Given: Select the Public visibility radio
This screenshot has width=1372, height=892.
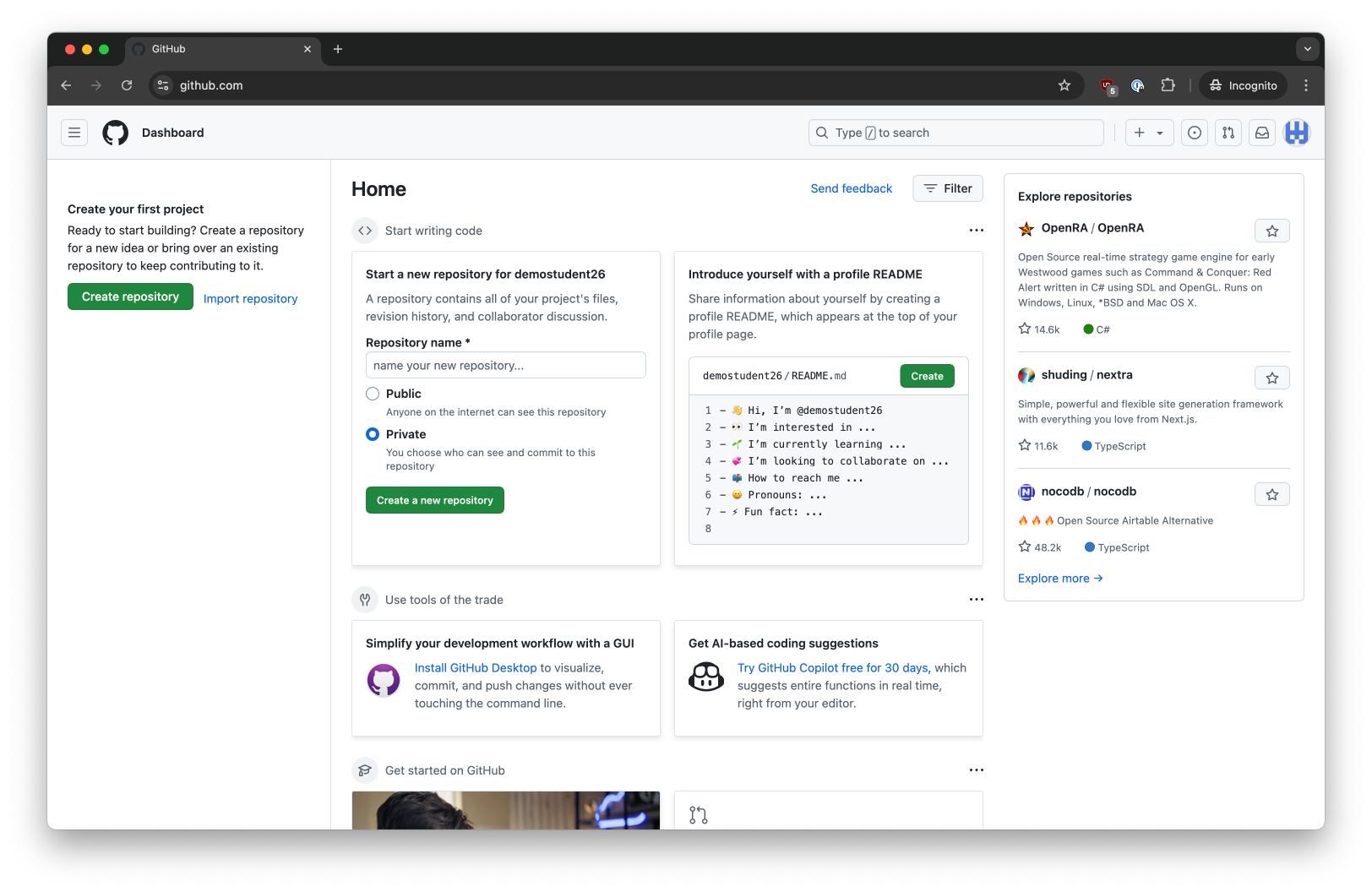Looking at the screenshot, I should (x=373, y=394).
